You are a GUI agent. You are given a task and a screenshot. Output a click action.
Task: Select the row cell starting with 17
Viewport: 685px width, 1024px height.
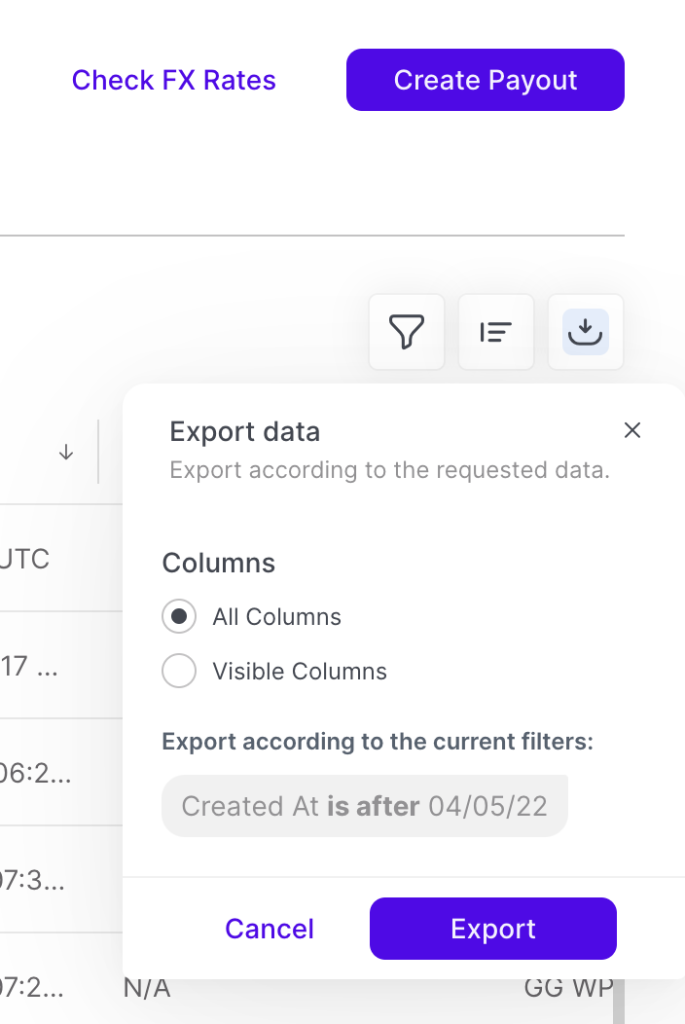tap(28, 667)
